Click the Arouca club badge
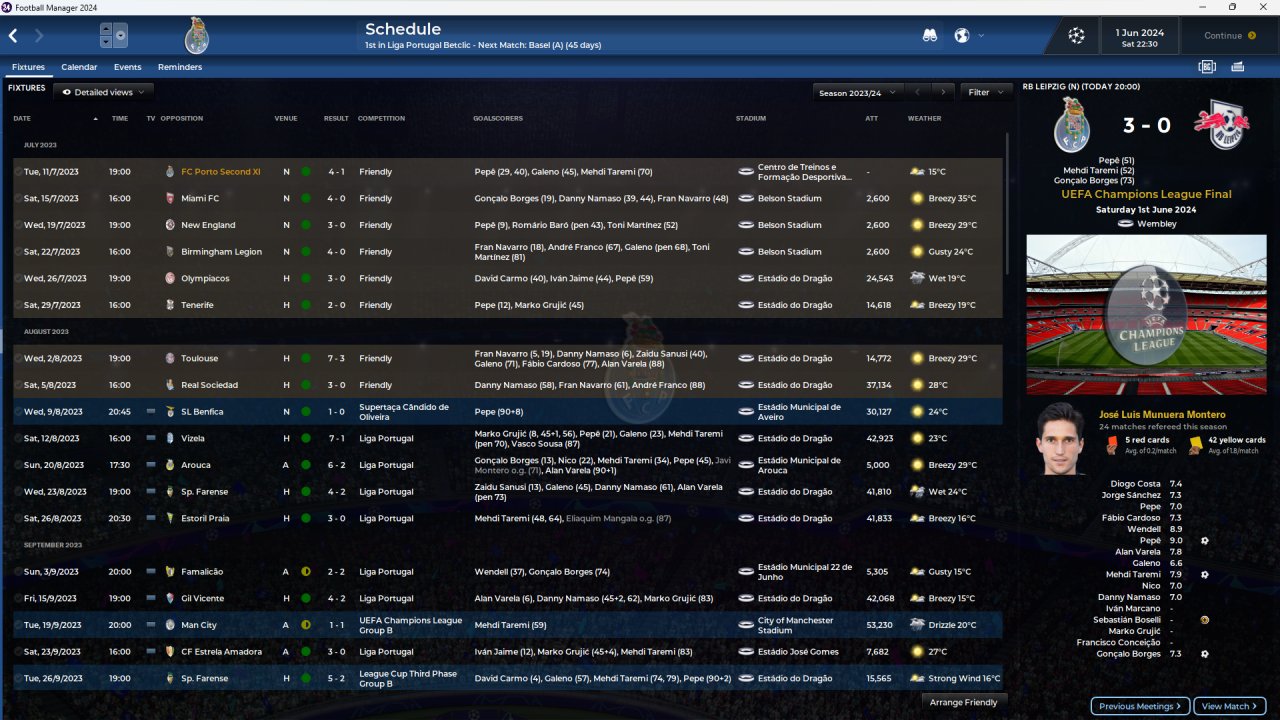 click(170, 465)
